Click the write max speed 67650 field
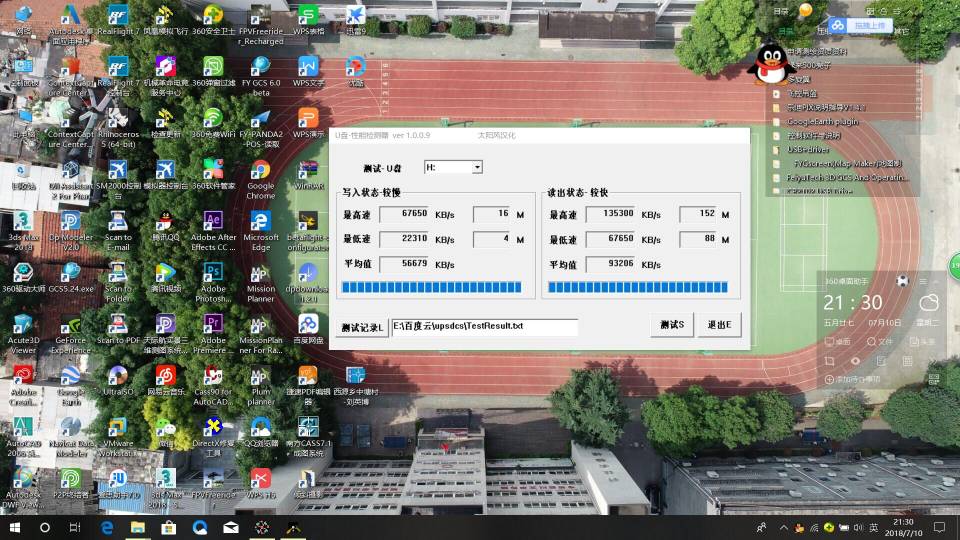The image size is (960, 540). [x=404, y=214]
